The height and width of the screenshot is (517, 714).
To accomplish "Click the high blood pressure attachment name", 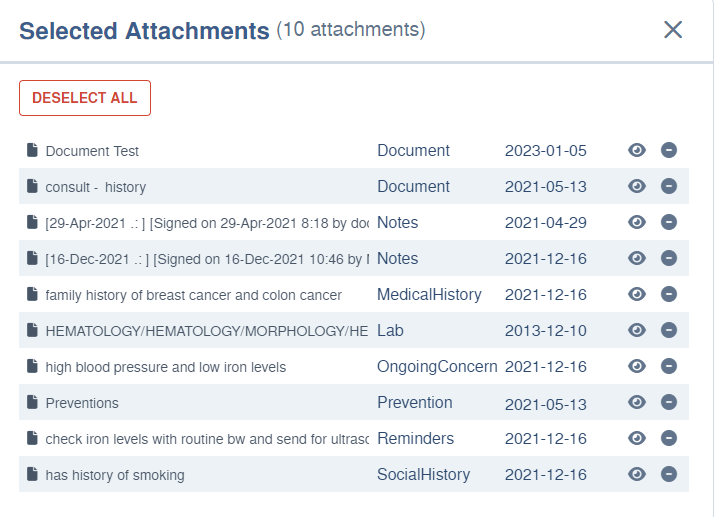I will (165, 367).
